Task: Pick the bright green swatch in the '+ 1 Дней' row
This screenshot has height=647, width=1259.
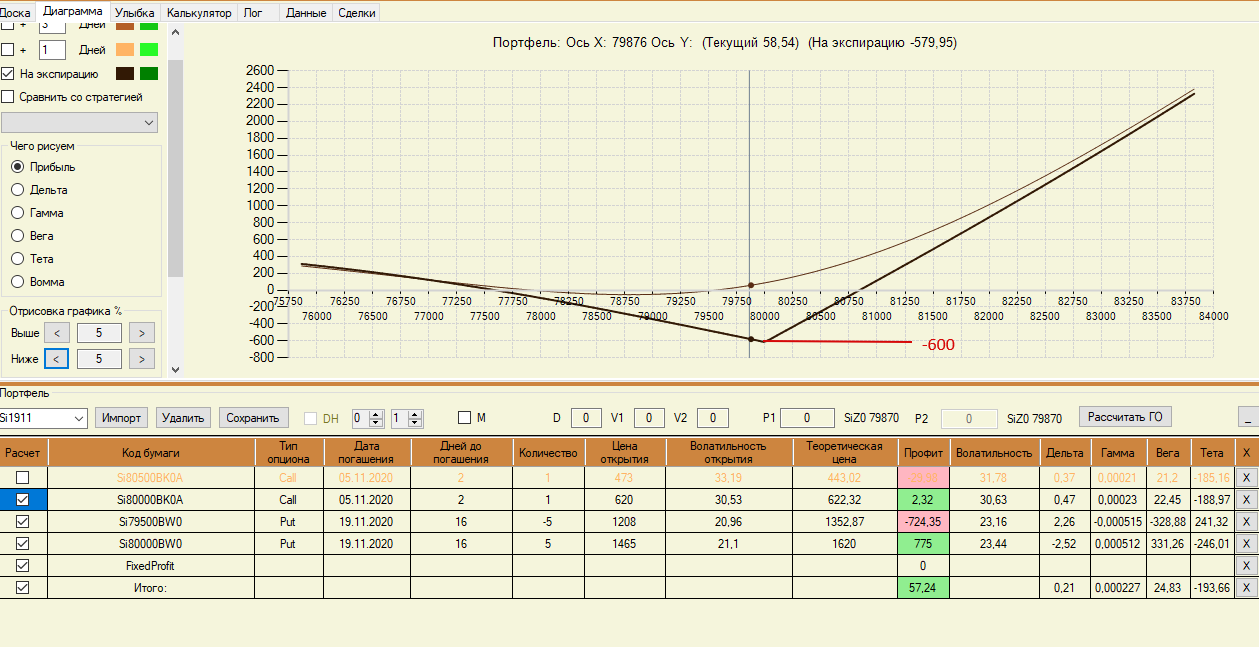Action: point(149,49)
